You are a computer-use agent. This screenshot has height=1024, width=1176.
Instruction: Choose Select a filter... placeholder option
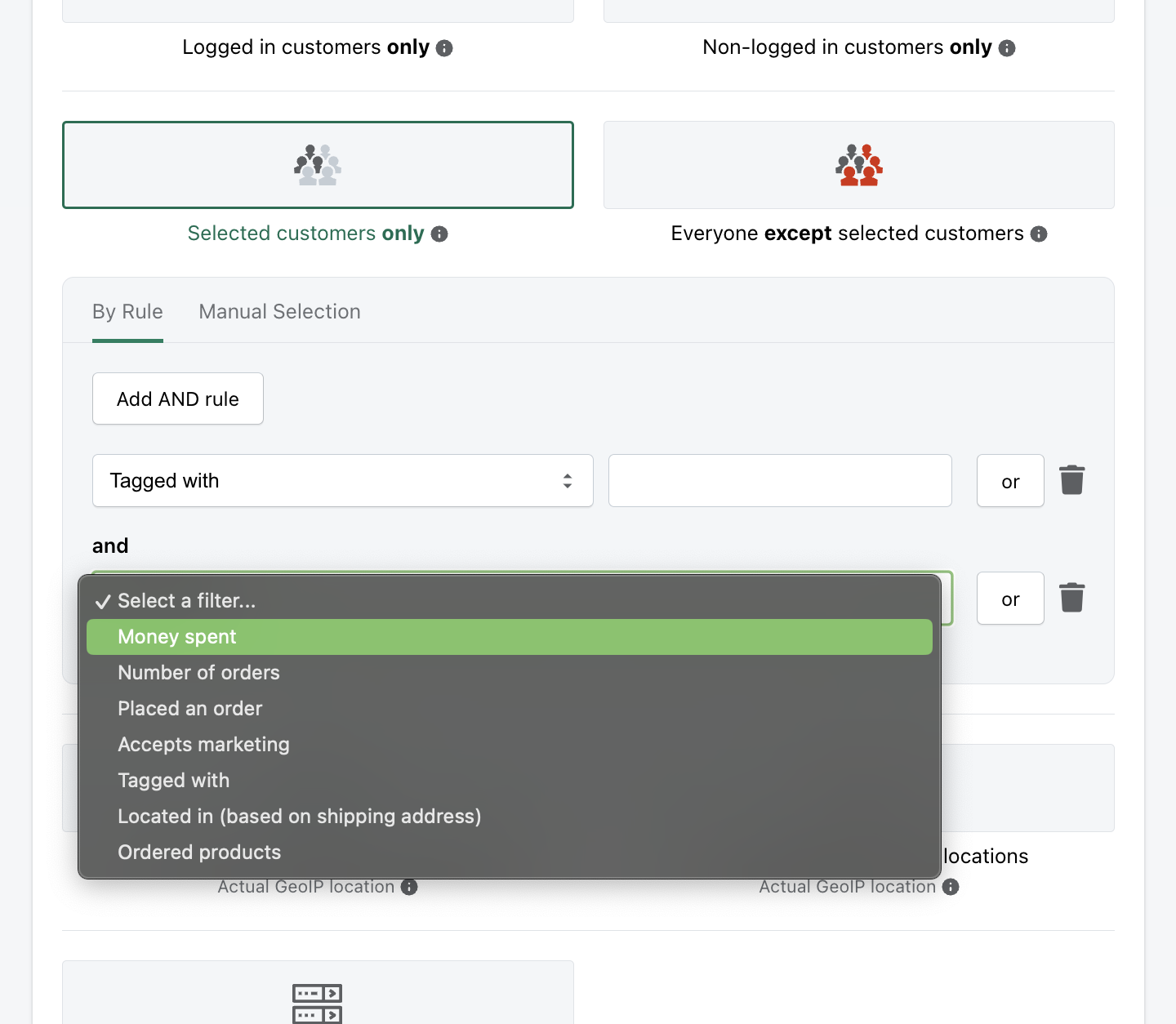point(510,601)
